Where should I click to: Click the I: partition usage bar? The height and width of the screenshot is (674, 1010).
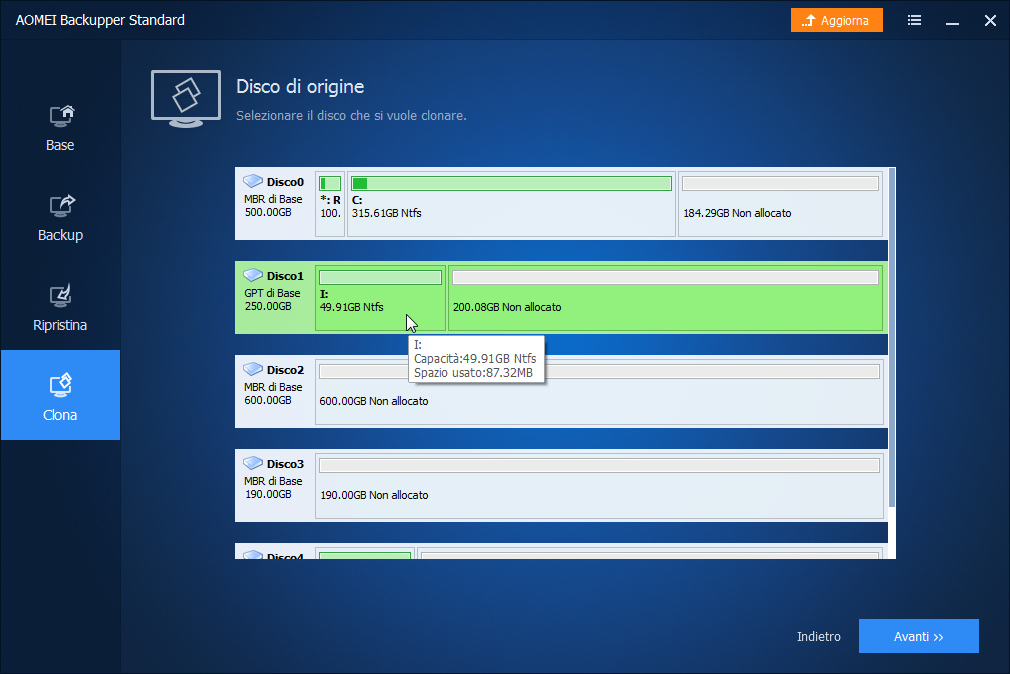pyautogui.click(x=380, y=278)
